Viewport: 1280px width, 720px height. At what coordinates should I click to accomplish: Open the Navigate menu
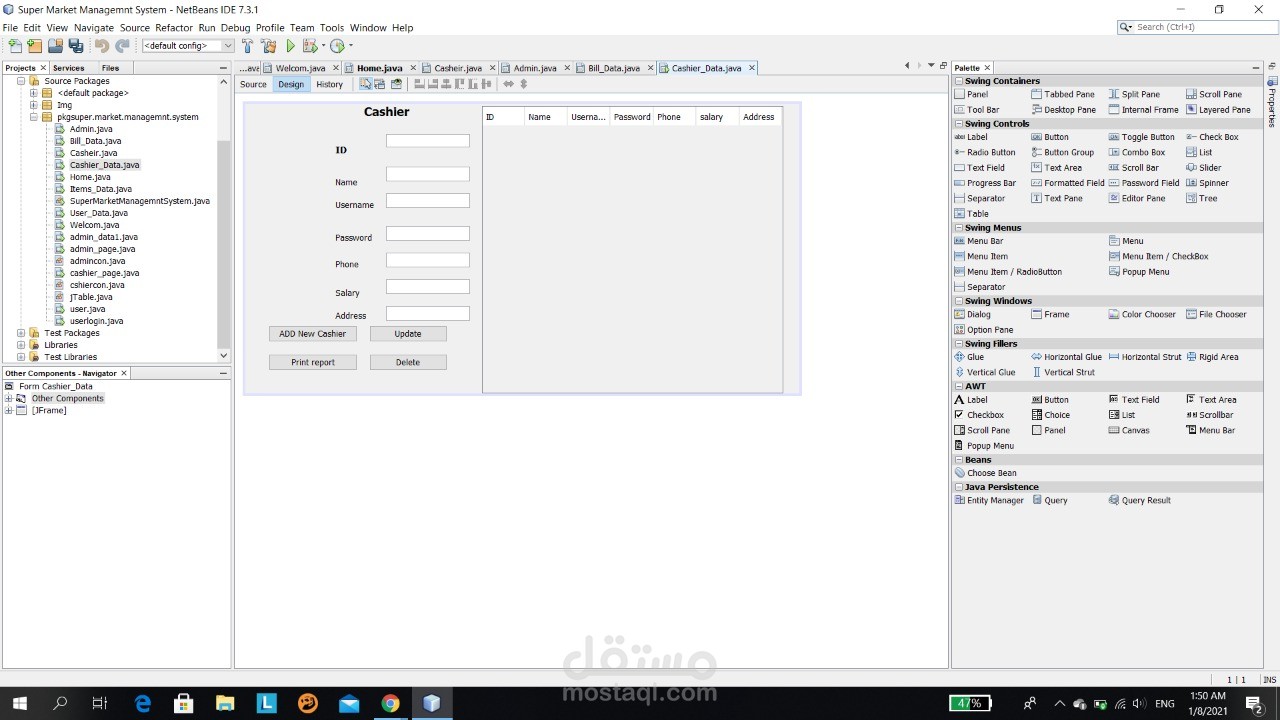point(94,28)
